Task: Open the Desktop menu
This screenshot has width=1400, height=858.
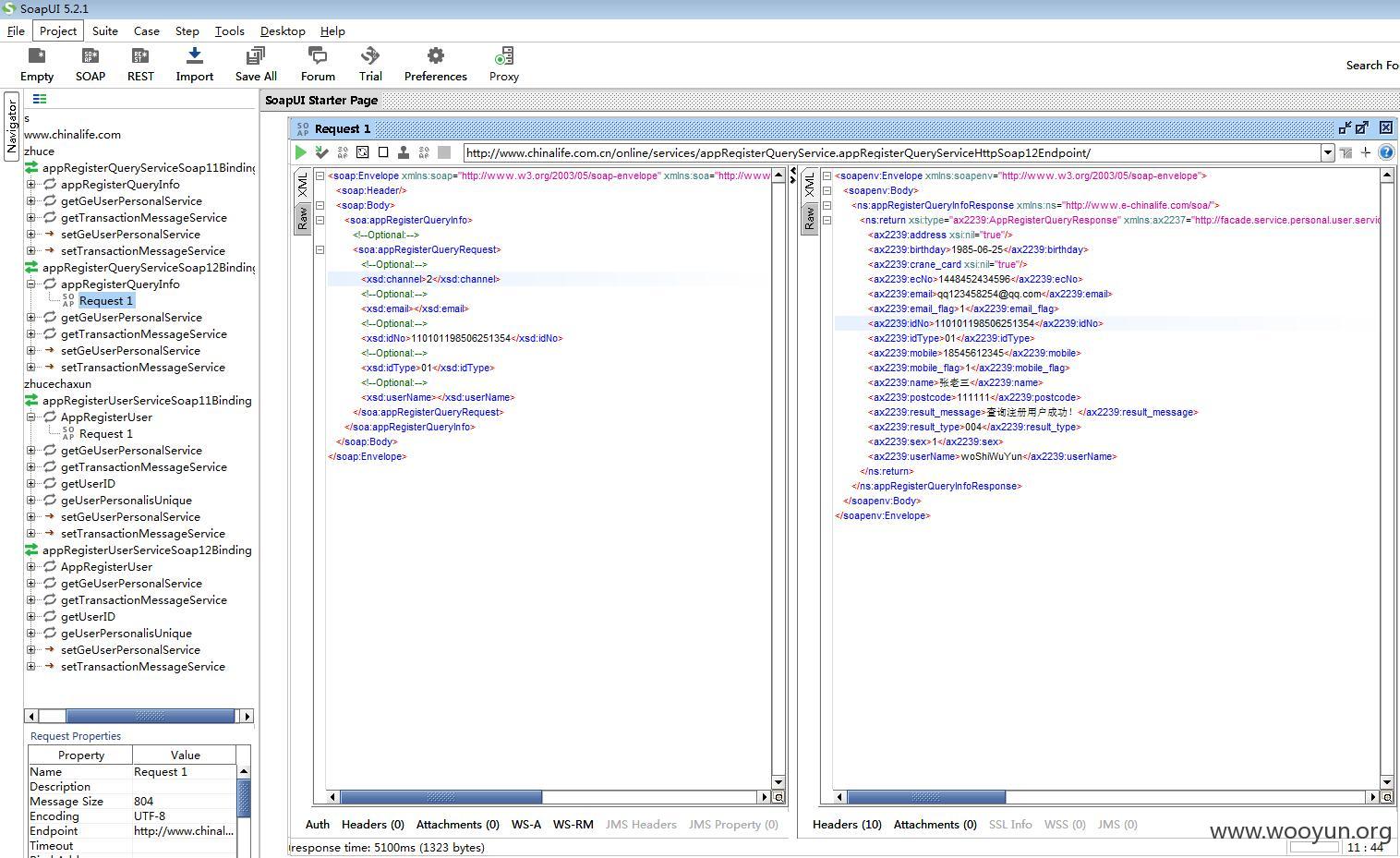Action: click(283, 30)
